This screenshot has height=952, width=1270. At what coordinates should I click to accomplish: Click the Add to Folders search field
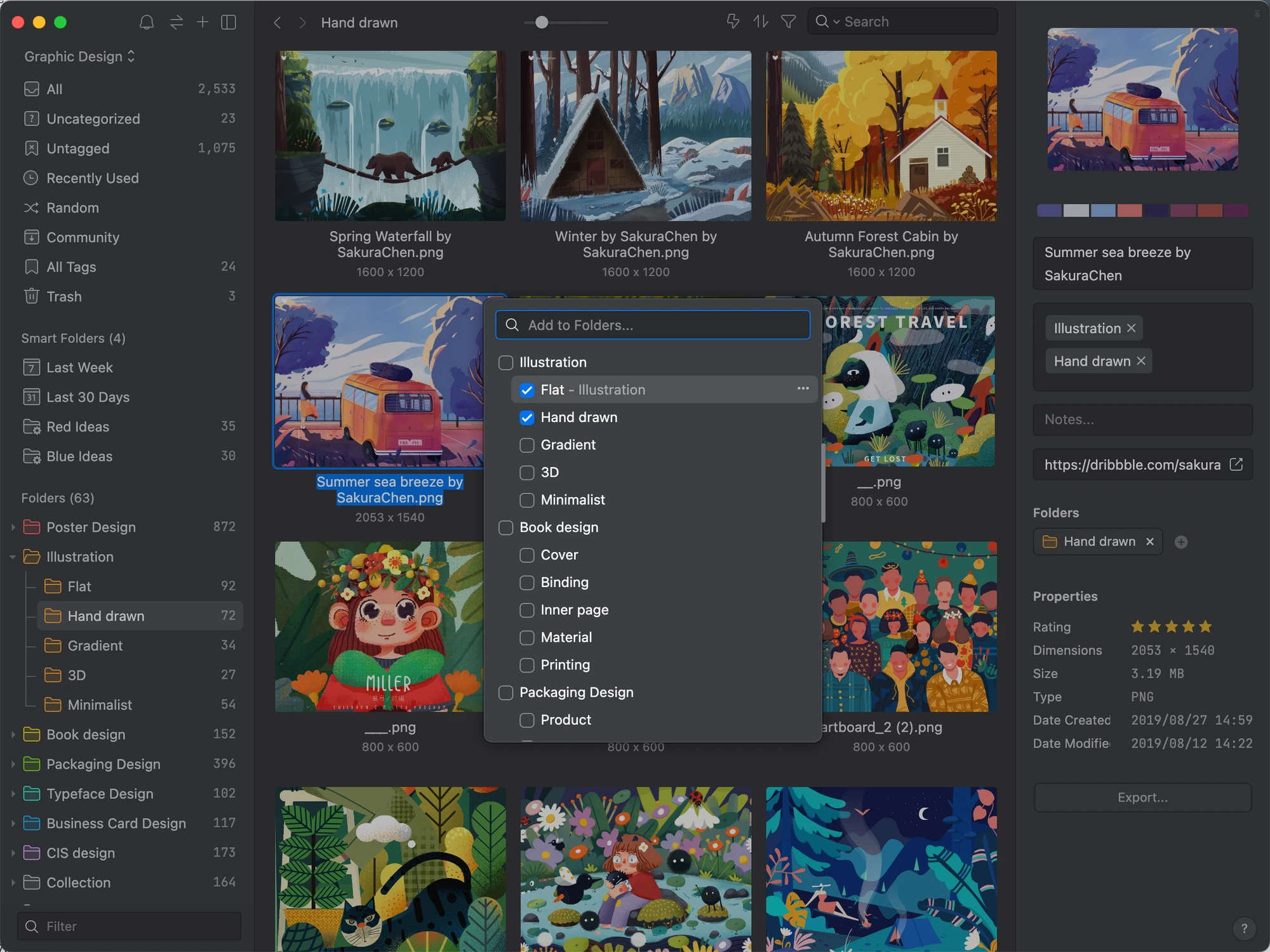(x=653, y=324)
